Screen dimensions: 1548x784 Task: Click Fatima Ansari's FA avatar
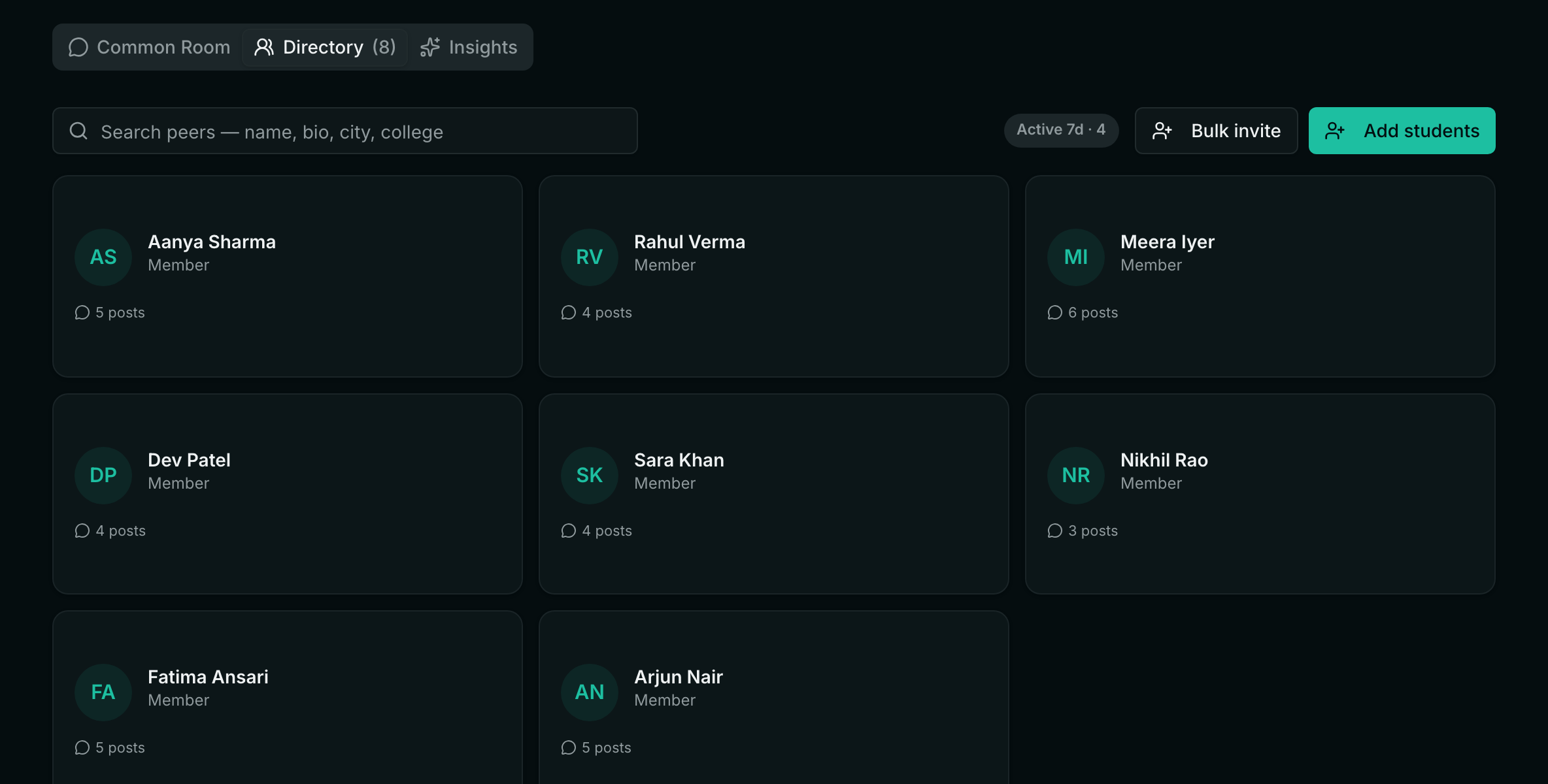[103, 693]
